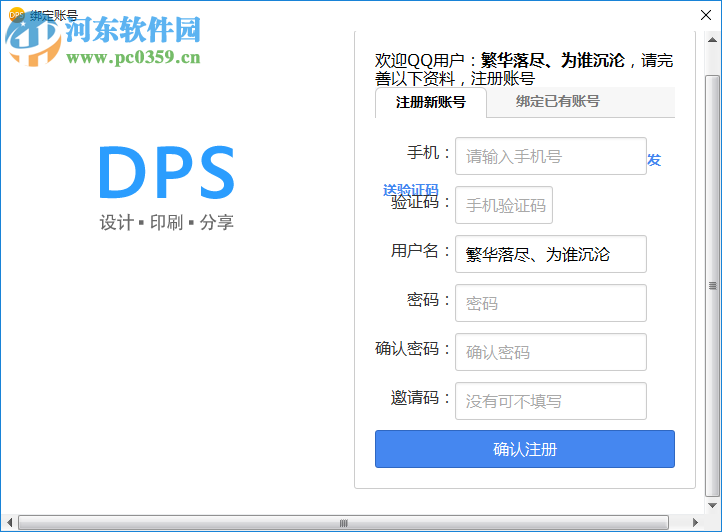
Task: Select the 密码 password input box
Action: [x=551, y=303]
